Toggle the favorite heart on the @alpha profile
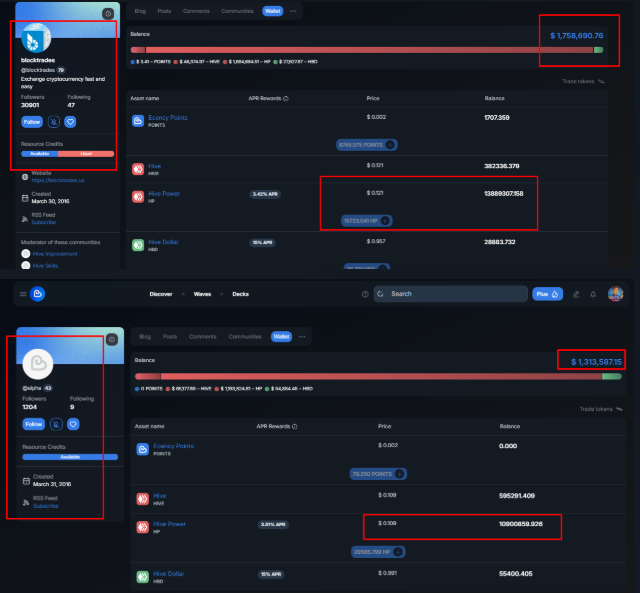The image size is (640, 593). pos(73,424)
